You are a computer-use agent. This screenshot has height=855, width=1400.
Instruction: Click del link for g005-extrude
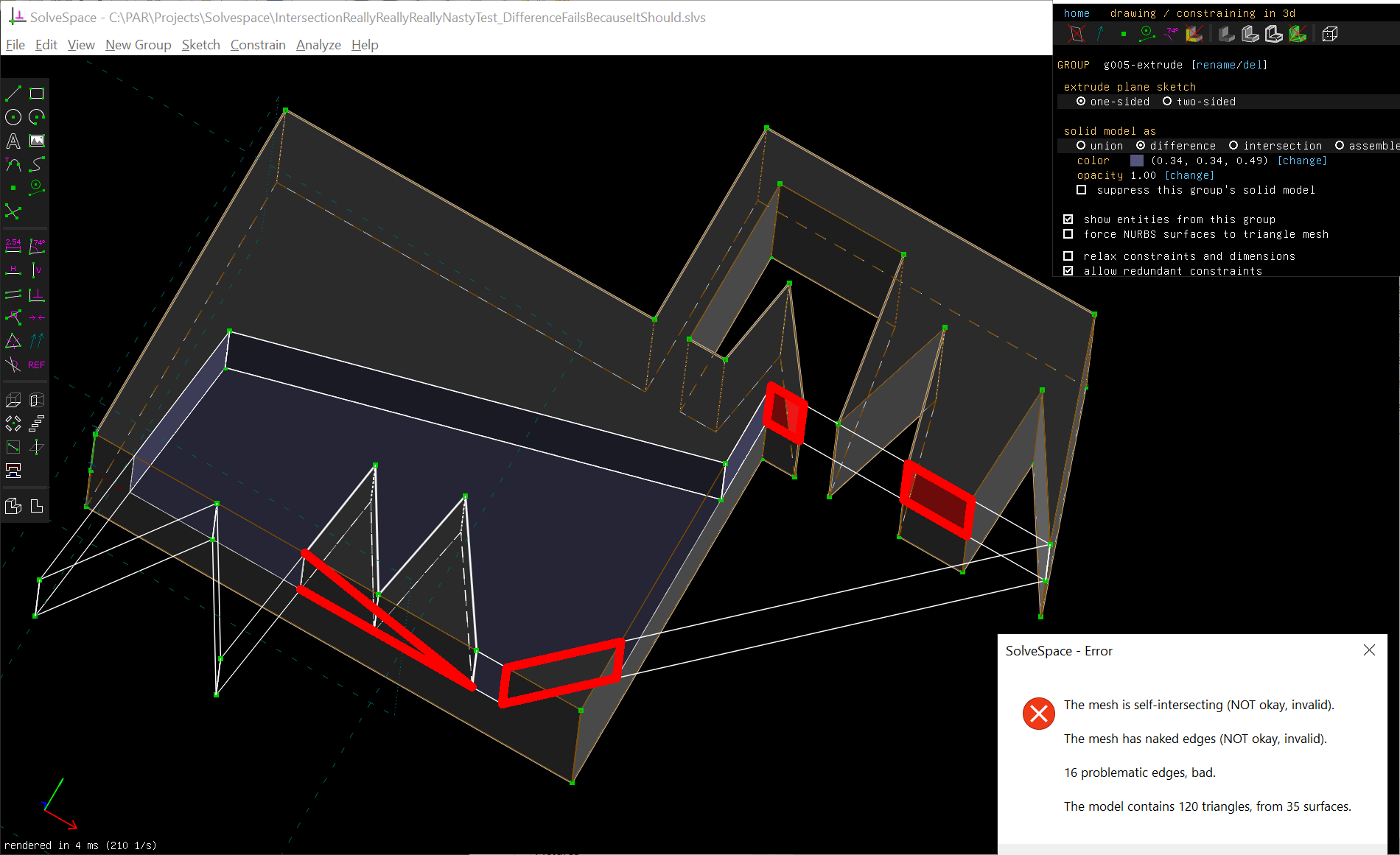click(x=1252, y=65)
